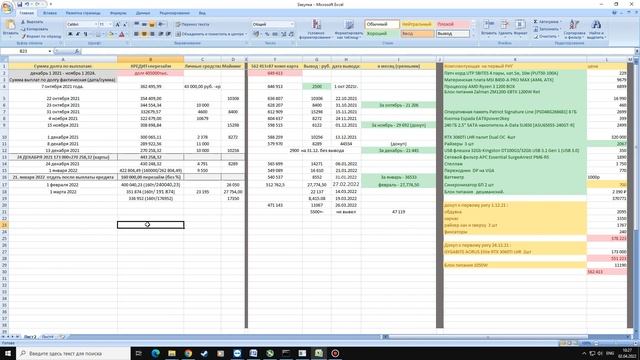This screenshot has width=640, height=360.
Task: Click the insert function fx button
Action: point(77,51)
